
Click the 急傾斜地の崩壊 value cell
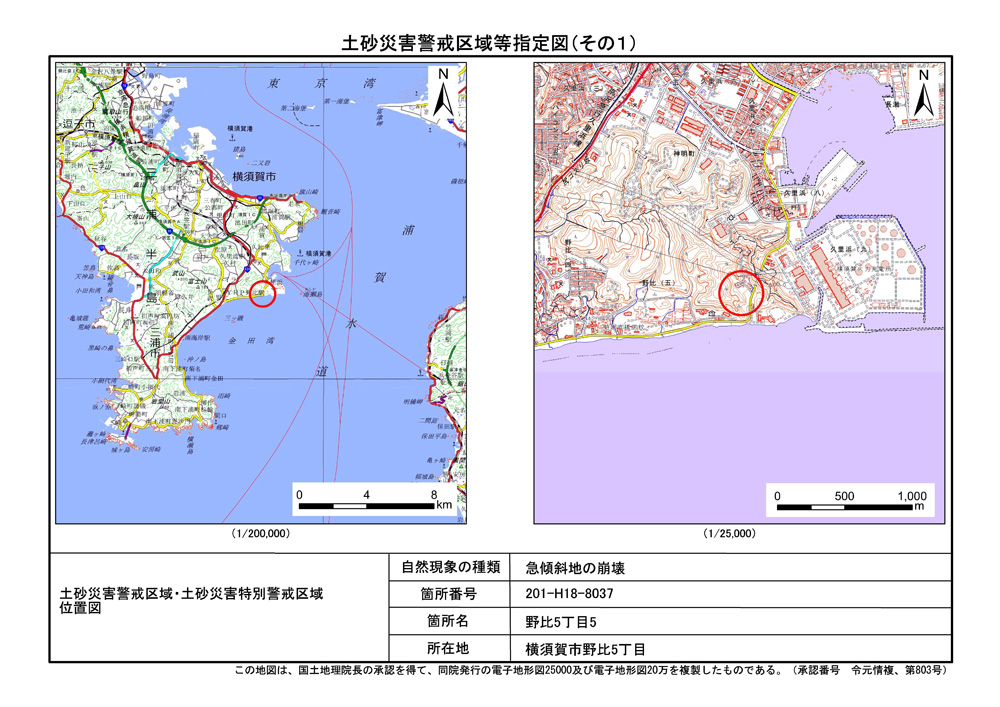click(575, 567)
